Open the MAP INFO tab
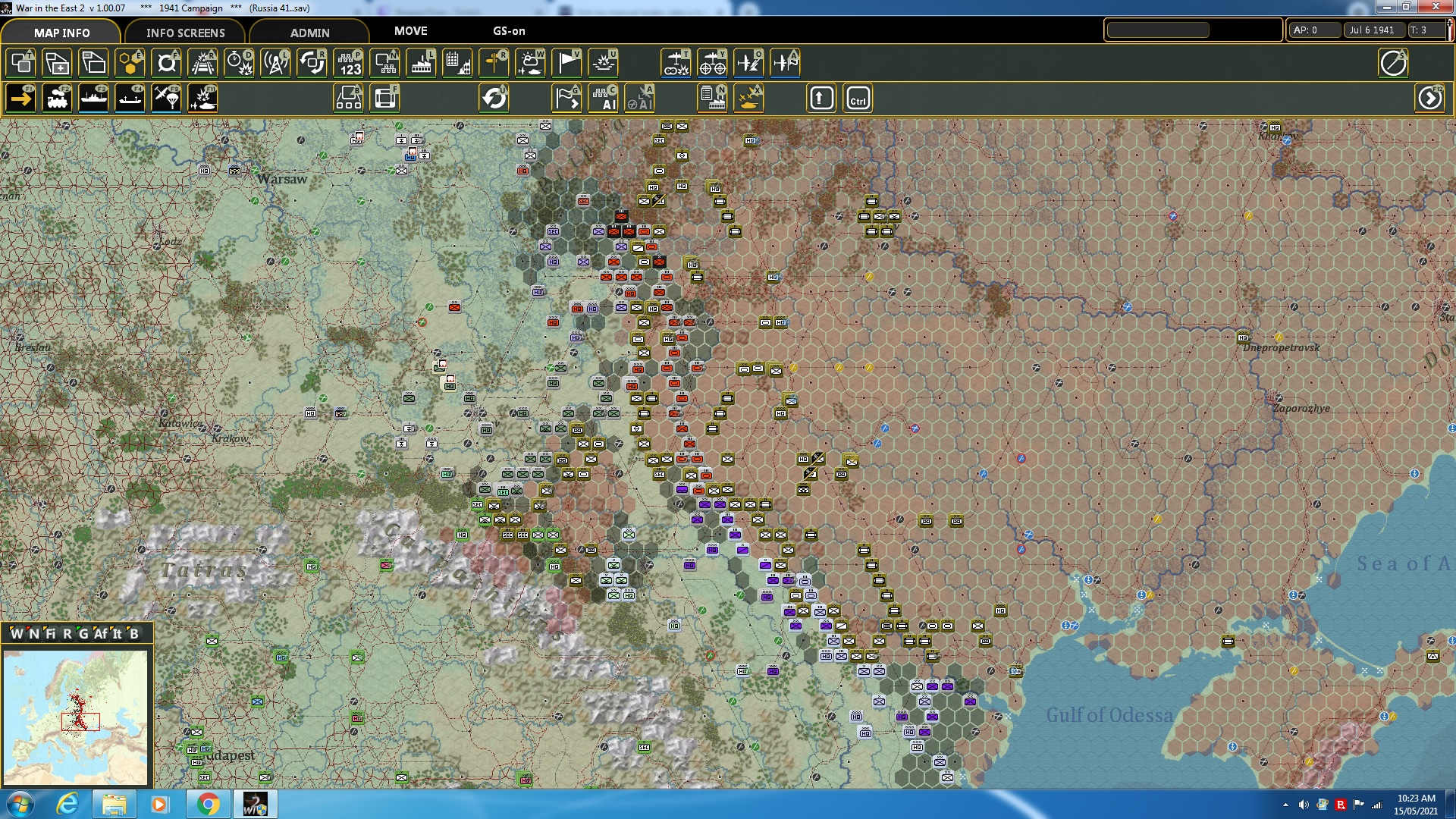Viewport: 1456px width, 819px height. [61, 33]
